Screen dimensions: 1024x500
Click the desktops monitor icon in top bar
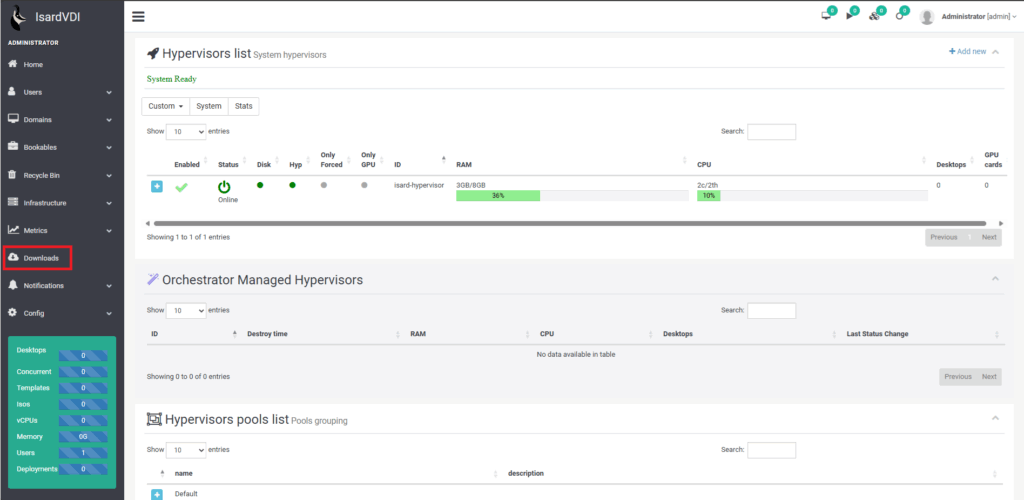coord(826,16)
